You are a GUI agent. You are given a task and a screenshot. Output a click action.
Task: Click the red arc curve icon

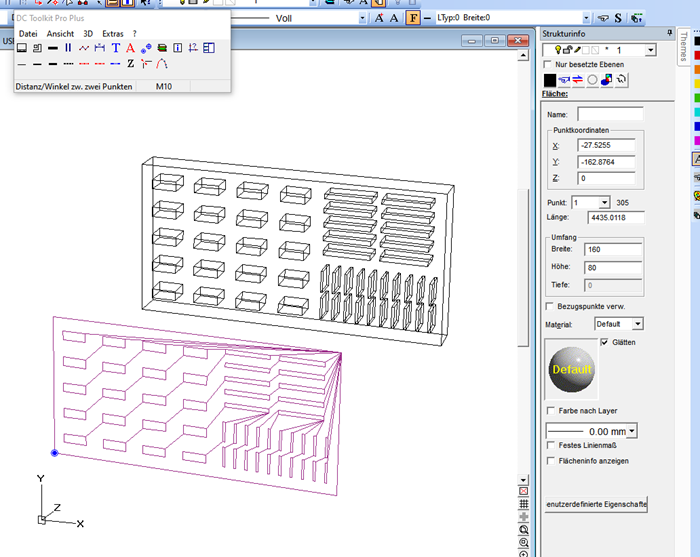pyautogui.click(x=161, y=64)
